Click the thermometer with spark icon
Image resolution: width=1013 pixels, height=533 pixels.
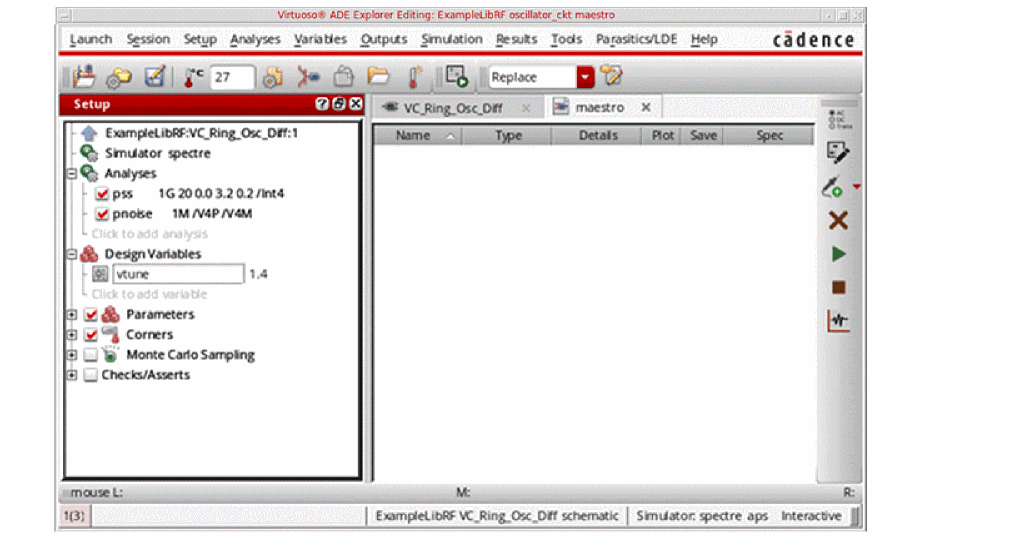[415, 78]
